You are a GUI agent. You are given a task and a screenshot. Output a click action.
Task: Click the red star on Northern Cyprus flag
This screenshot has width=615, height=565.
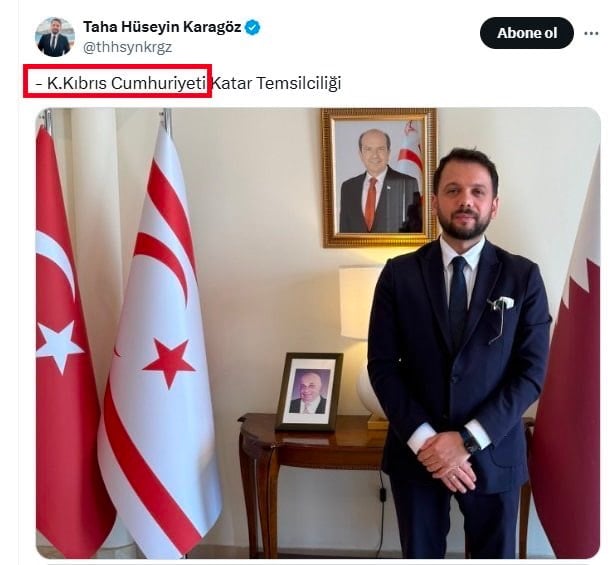[169, 363]
